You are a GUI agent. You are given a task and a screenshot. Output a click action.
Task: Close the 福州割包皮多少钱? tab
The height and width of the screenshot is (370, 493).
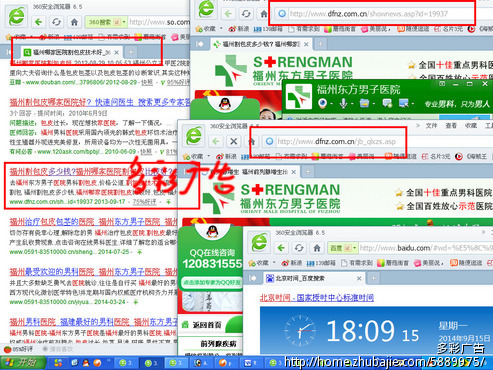coord(306,44)
